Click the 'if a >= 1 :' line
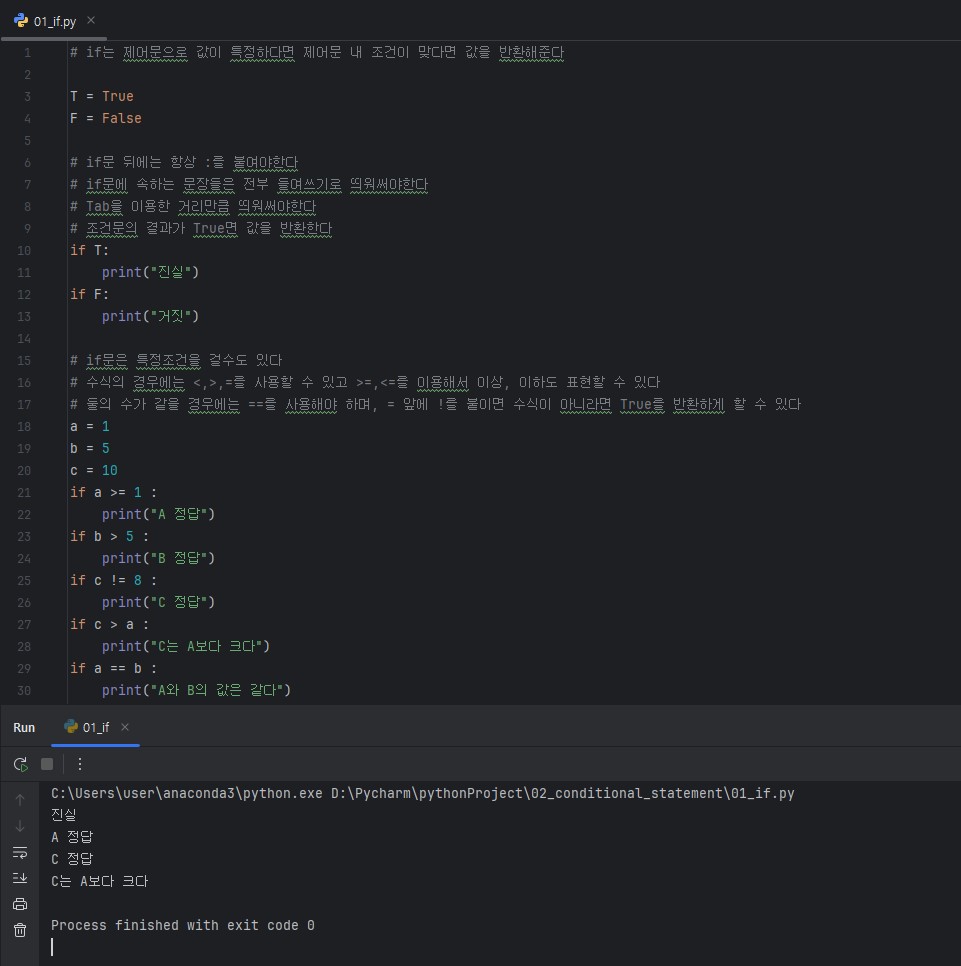This screenshot has width=961, height=966. coord(113,492)
